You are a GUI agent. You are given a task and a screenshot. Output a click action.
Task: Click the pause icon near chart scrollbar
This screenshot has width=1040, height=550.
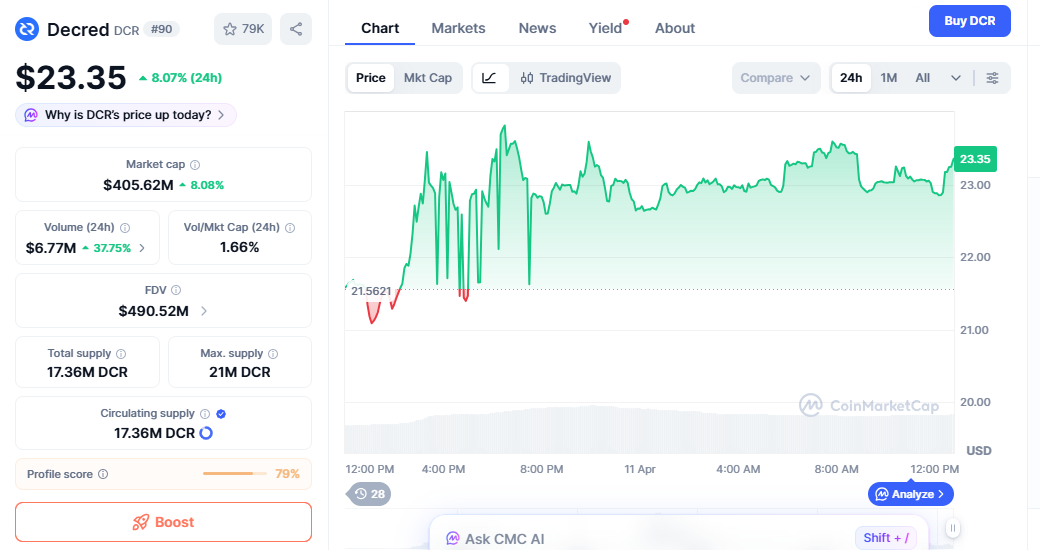click(952, 528)
